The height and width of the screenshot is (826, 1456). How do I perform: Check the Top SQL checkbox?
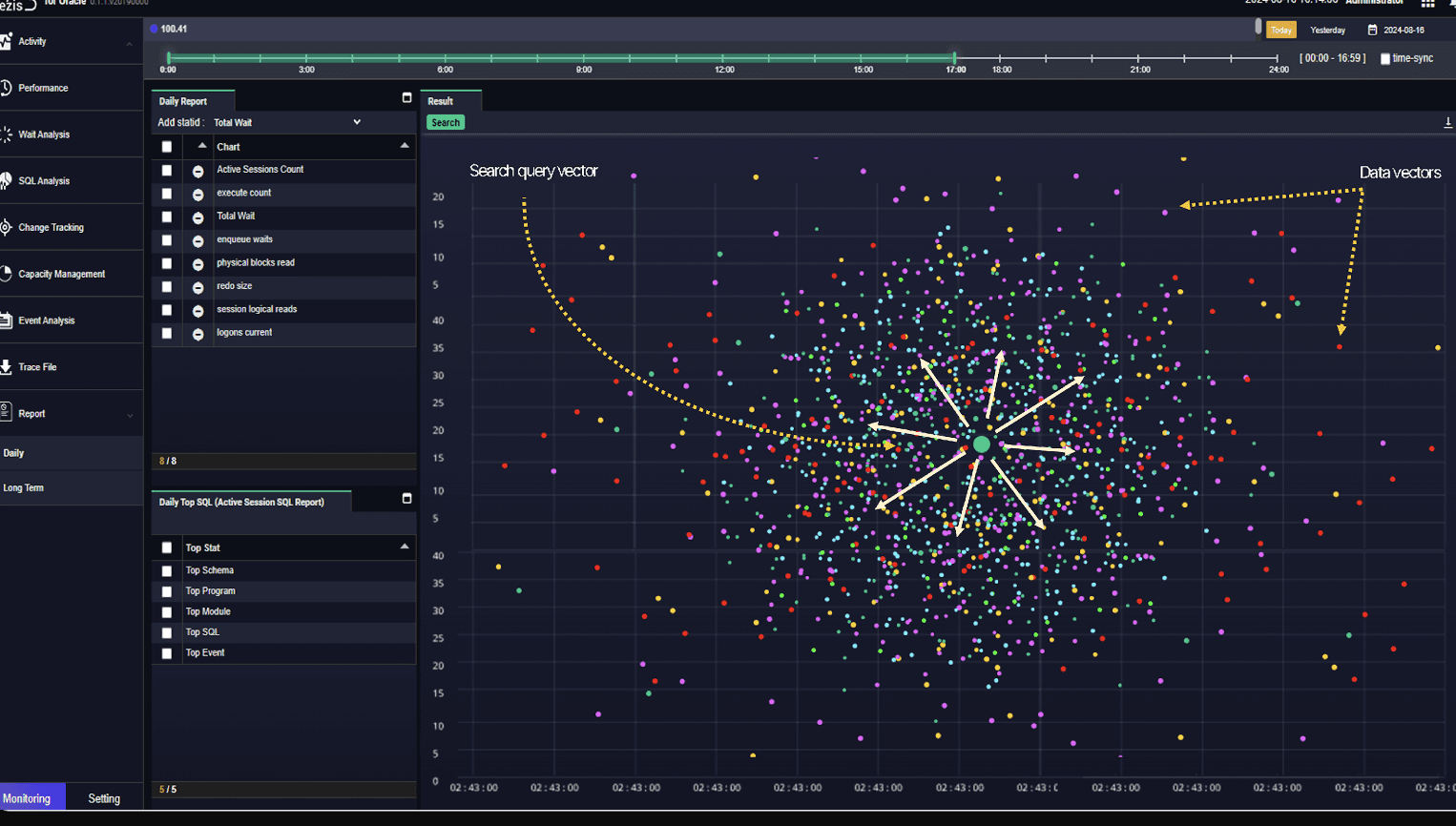(167, 633)
